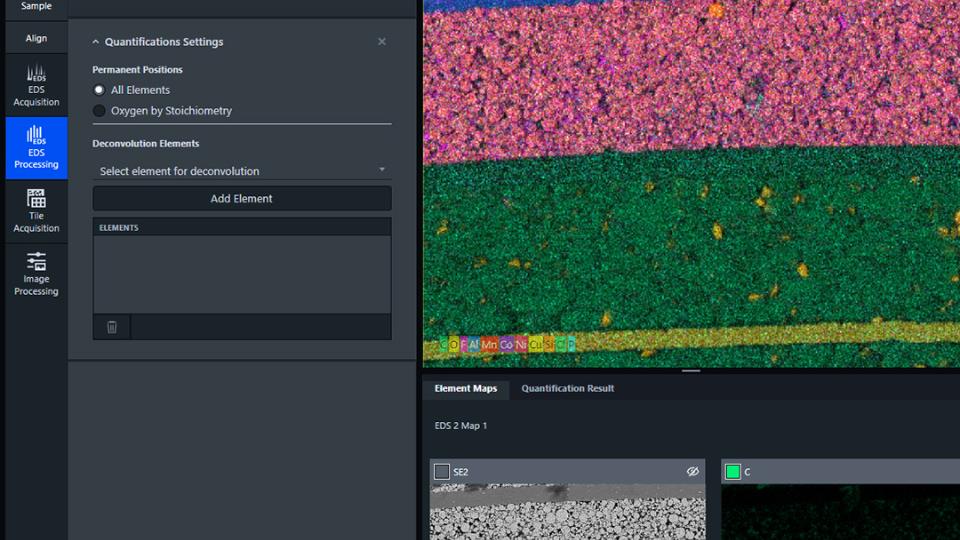Open the Tile Acquisition workspace
This screenshot has width=960, height=540.
36,211
